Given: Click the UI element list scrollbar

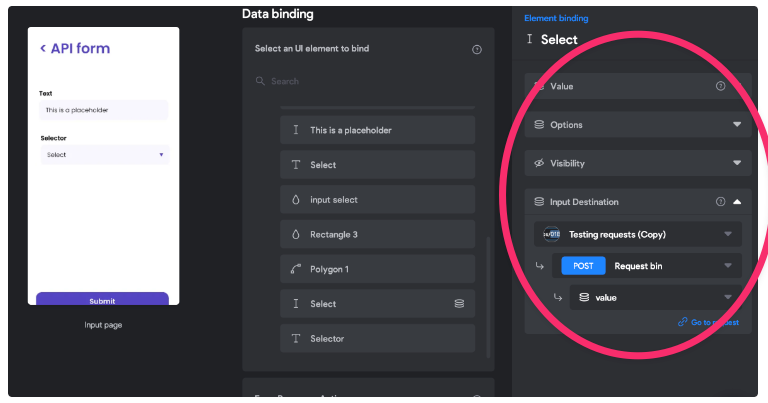Looking at the screenshot, I should (x=488, y=297).
